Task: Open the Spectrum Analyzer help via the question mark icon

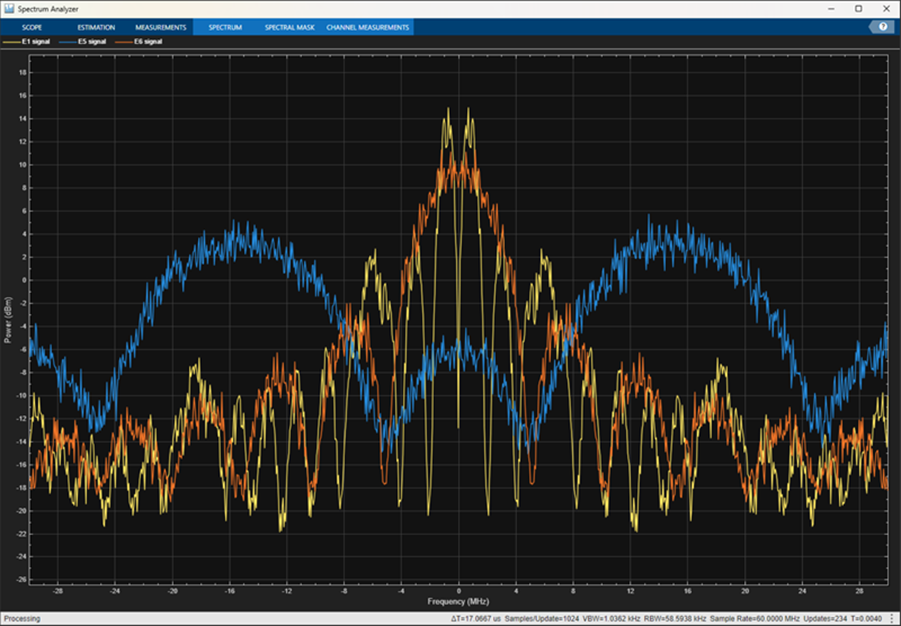Action: point(883,26)
